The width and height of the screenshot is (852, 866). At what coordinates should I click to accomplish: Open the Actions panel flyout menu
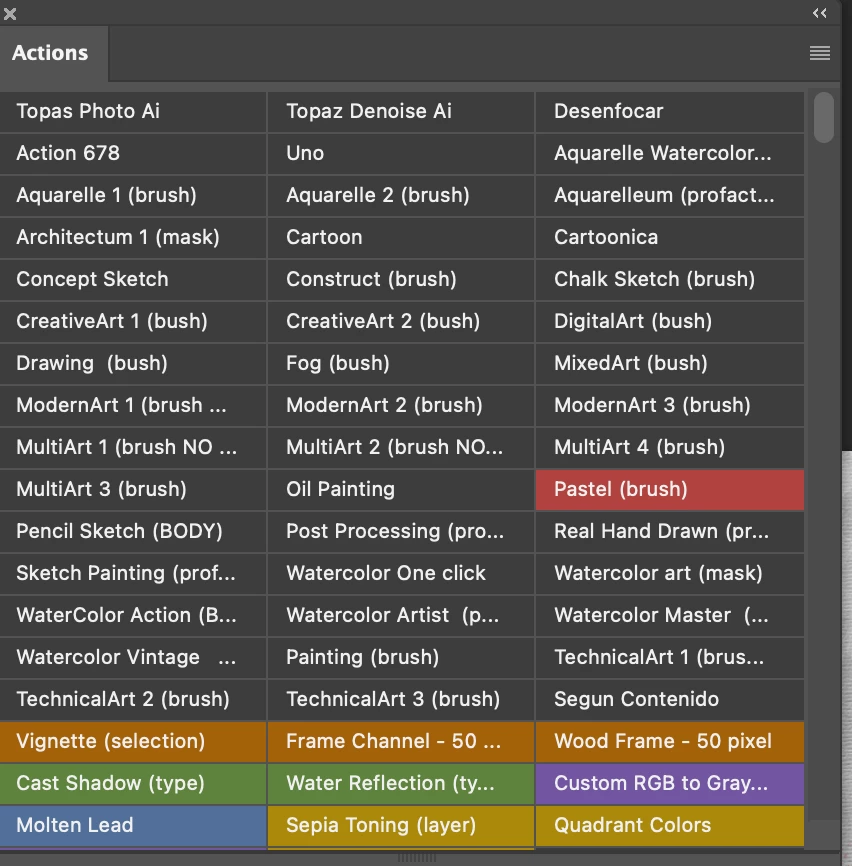pyautogui.click(x=819, y=53)
